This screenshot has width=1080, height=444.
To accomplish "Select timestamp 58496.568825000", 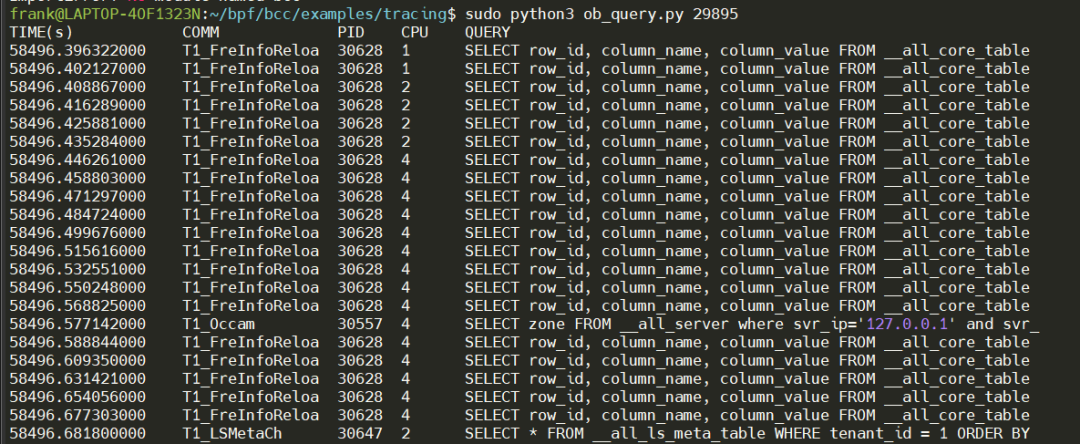I will click(x=78, y=306).
